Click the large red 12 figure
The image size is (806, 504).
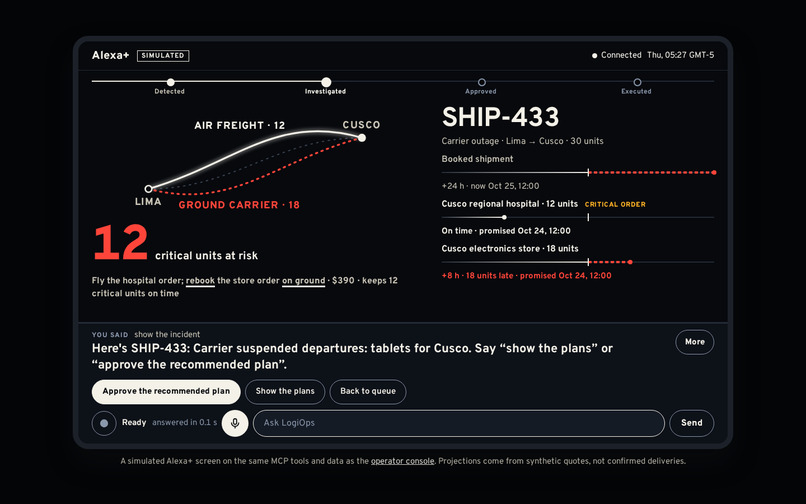[x=121, y=243]
